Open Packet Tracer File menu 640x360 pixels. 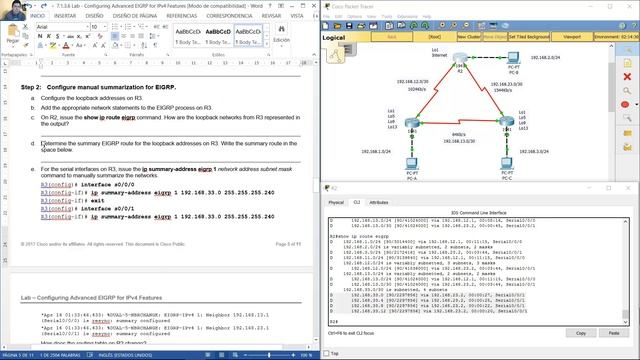[326, 16]
